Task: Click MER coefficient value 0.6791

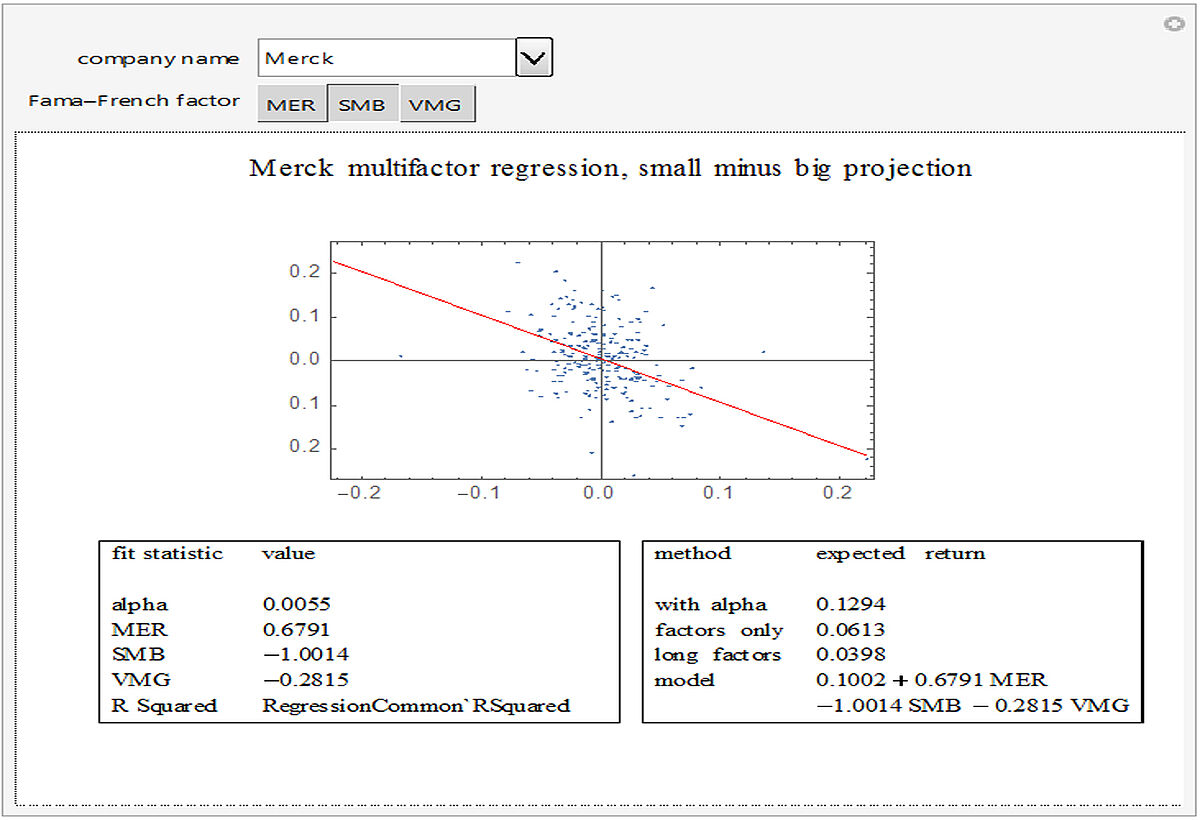Action: click(x=296, y=630)
